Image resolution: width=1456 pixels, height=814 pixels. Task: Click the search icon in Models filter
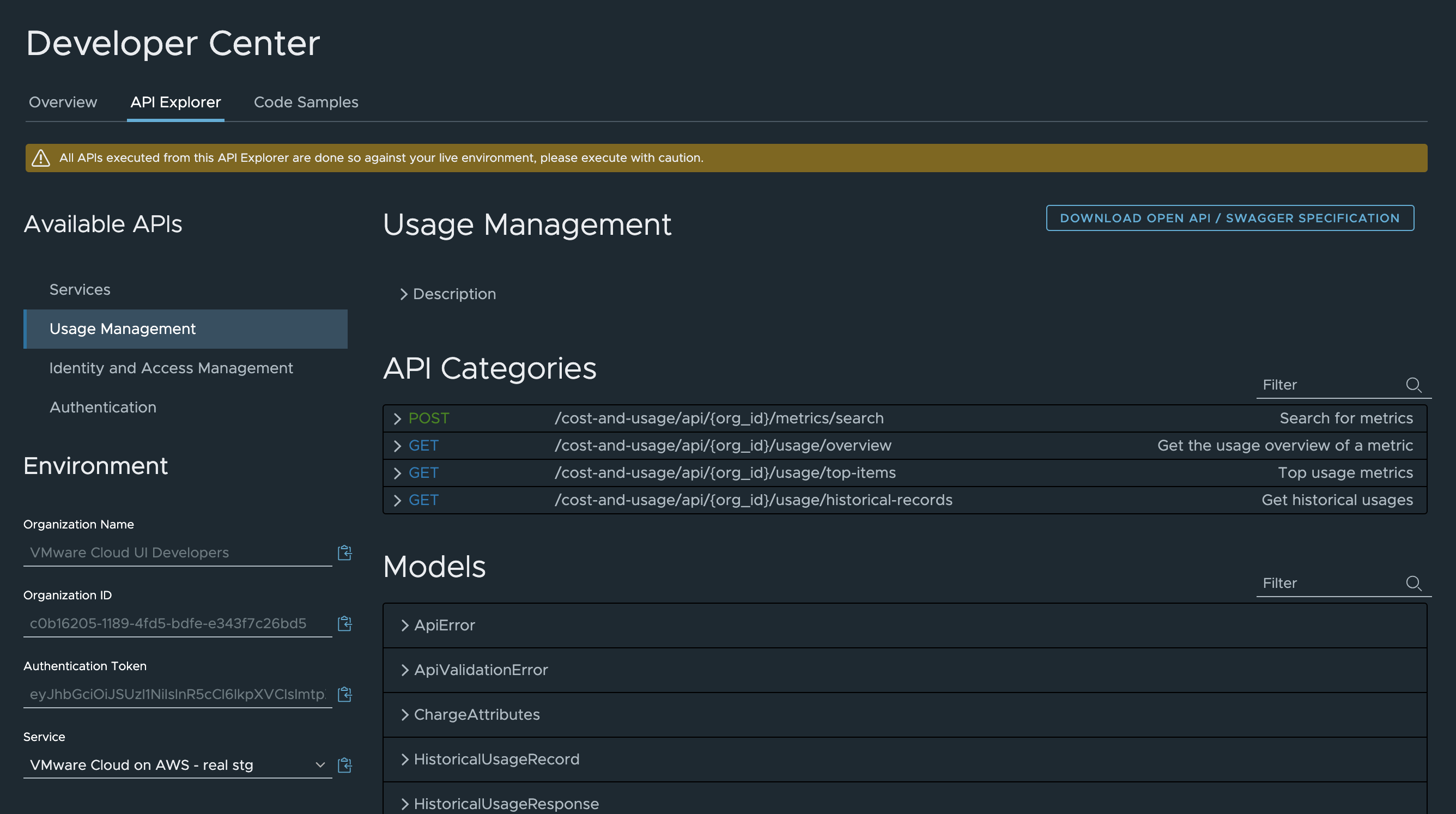(x=1414, y=582)
